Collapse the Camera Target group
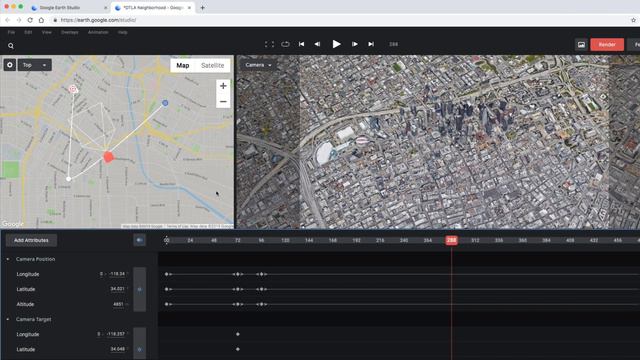 tap(8, 319)
